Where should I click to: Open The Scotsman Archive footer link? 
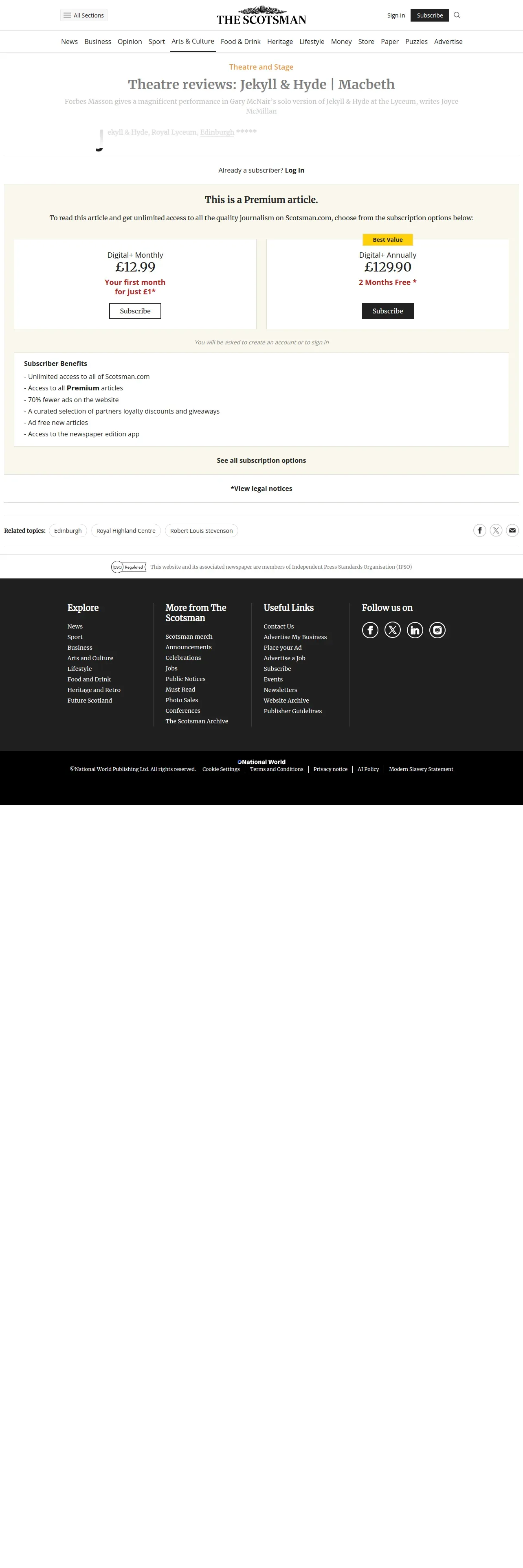(197, 721)
